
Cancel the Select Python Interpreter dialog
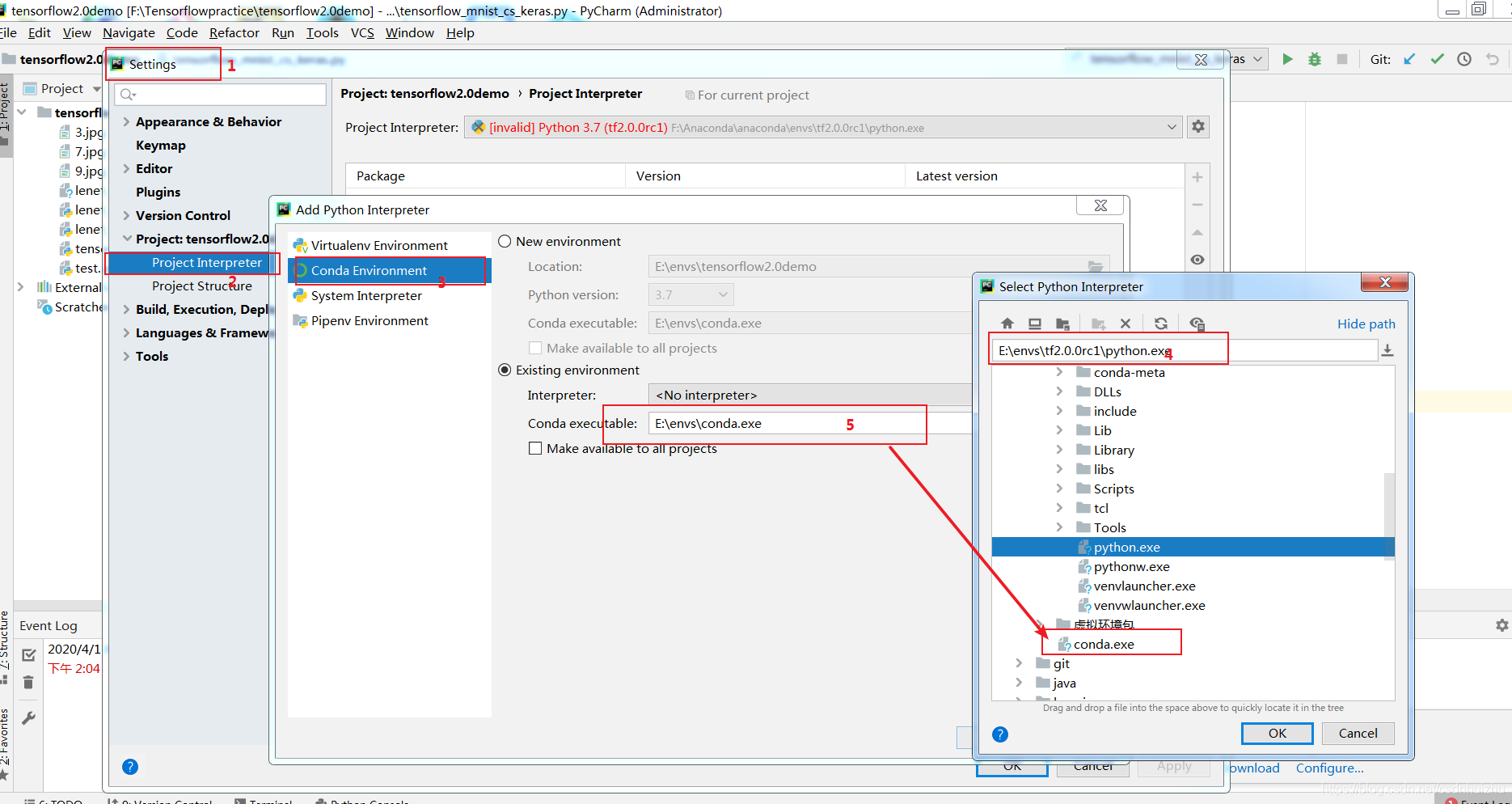[1358, 733]
